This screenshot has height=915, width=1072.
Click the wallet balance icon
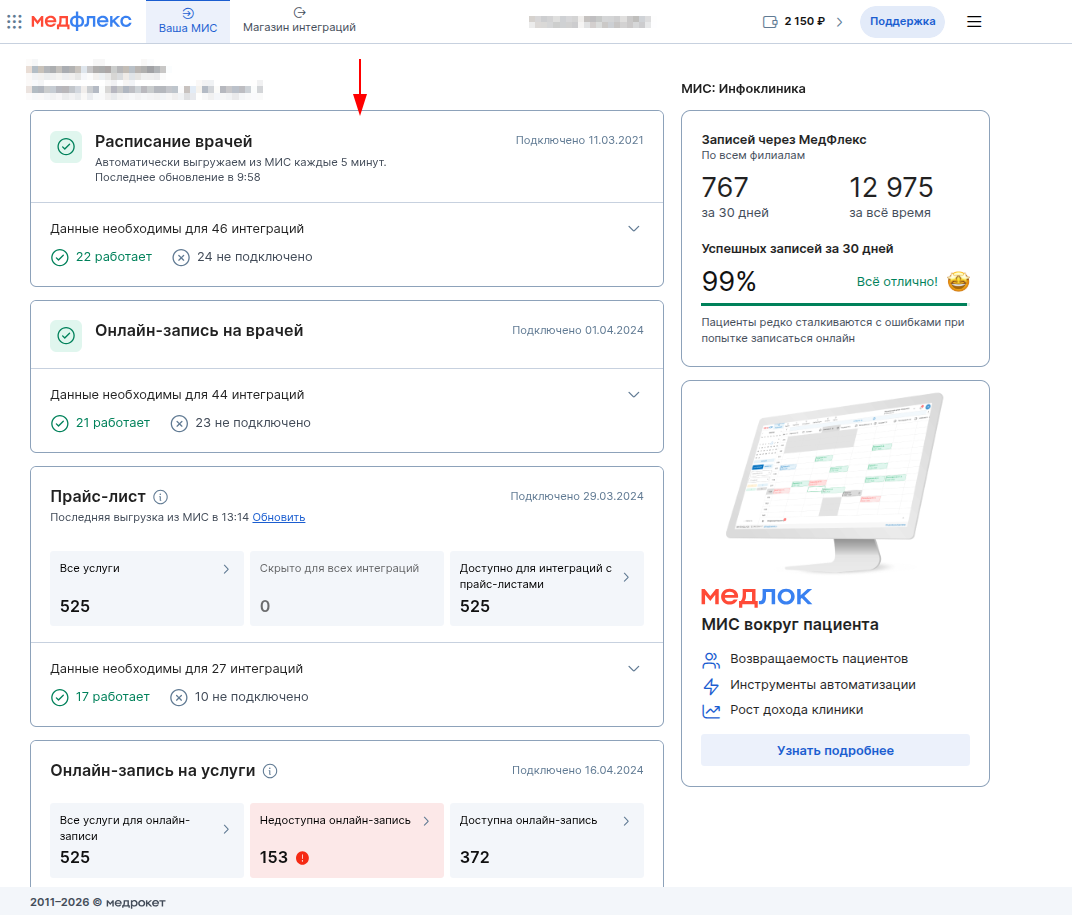point(769,21)
